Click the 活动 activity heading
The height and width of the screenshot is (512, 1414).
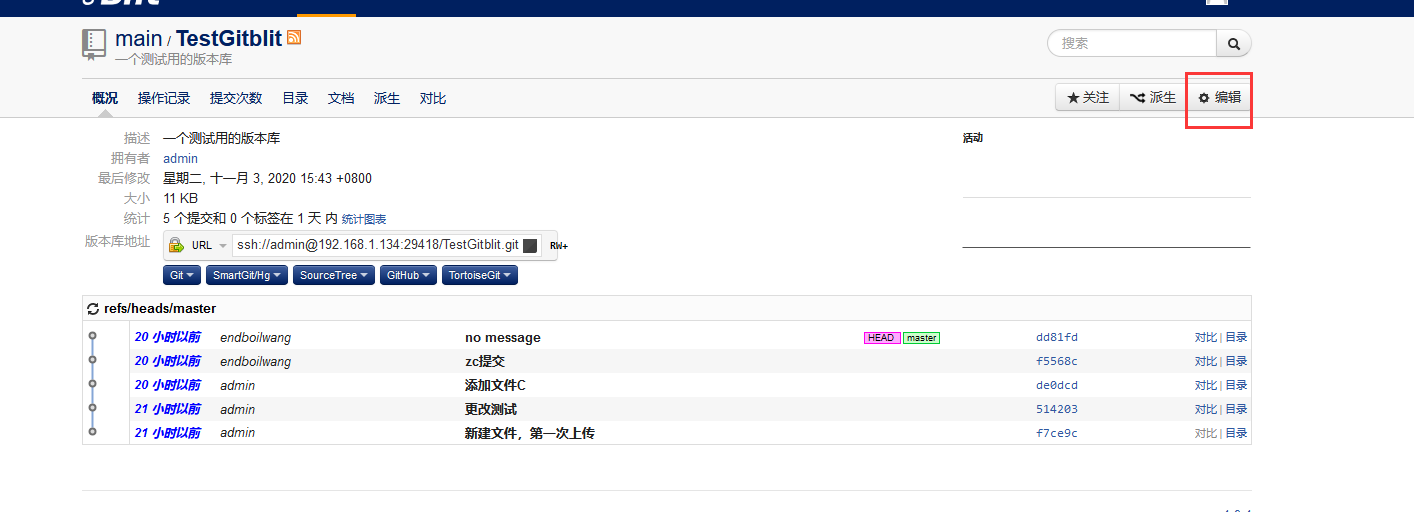(x=973, y=138)
